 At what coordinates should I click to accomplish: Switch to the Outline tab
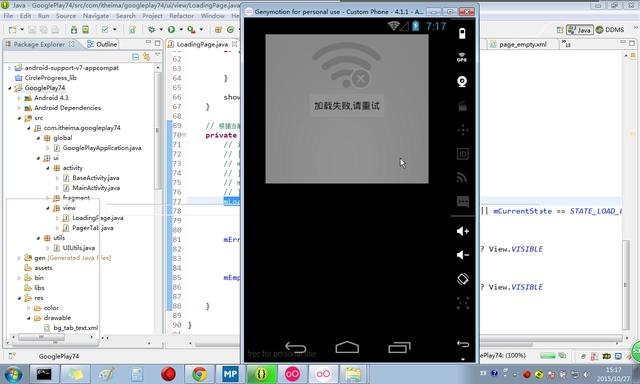[x=102, y=44]
